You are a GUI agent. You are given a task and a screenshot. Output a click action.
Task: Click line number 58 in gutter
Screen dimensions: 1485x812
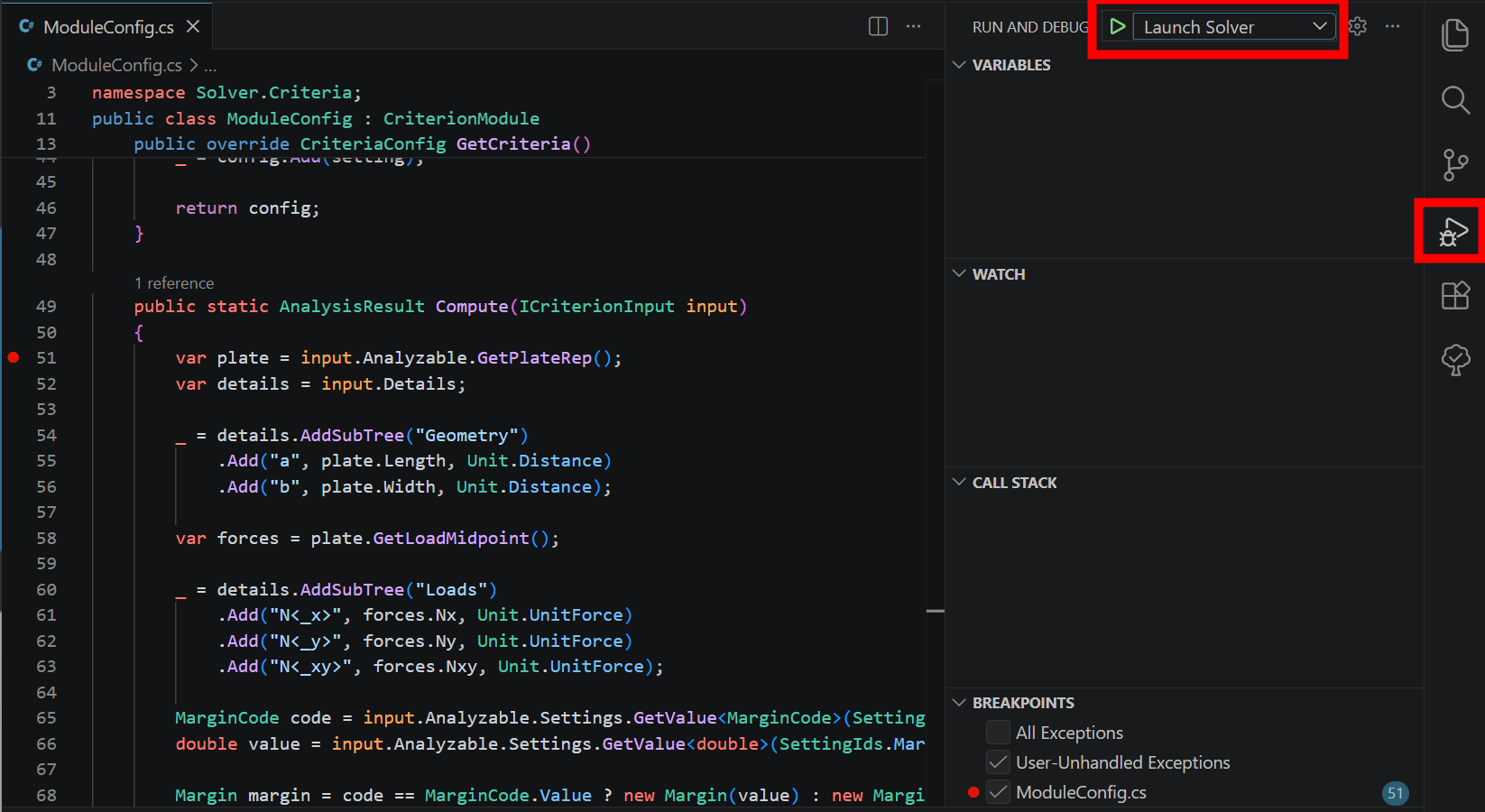coord(46,538)
